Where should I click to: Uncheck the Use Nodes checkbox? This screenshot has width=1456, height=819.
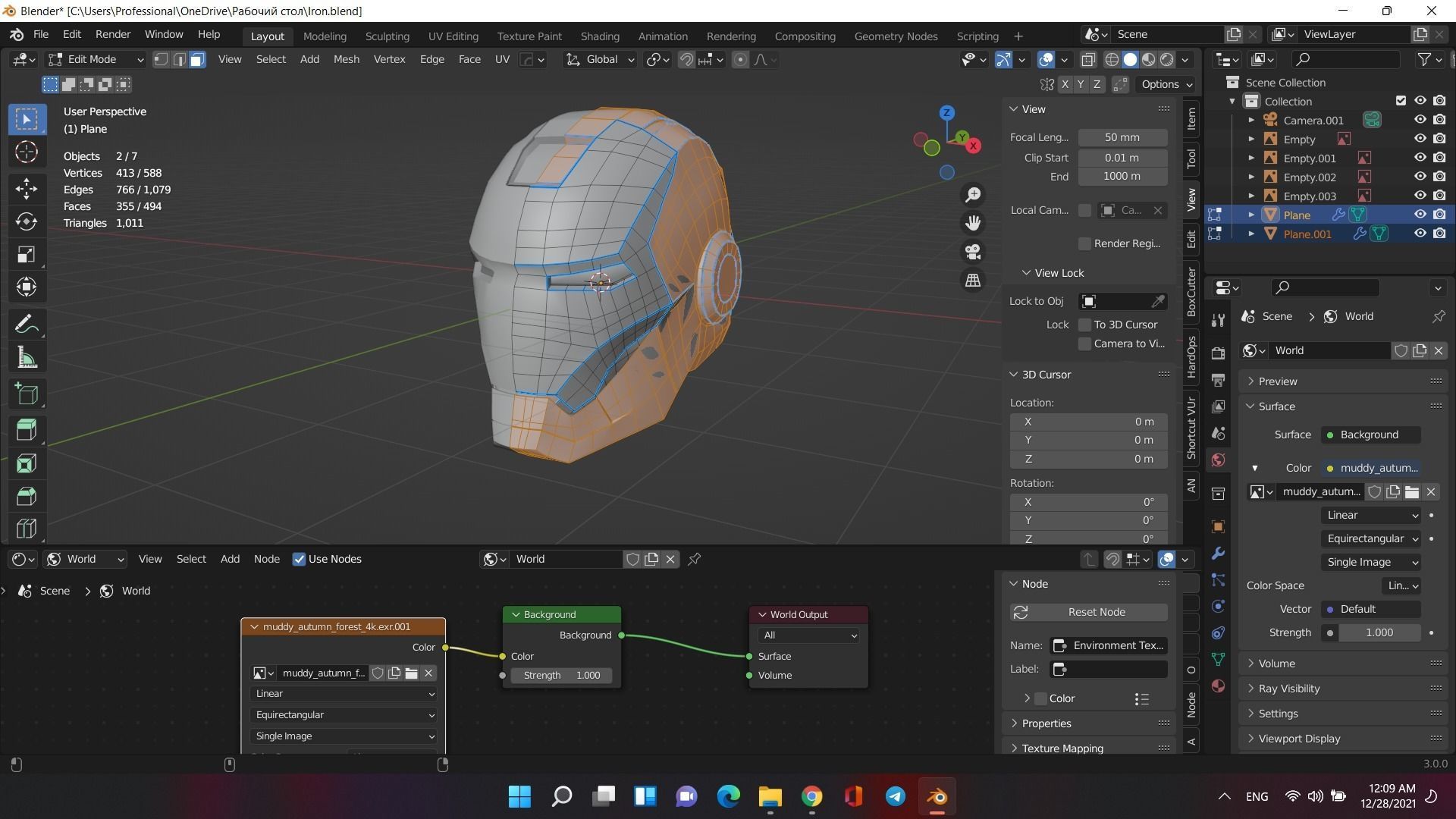[299, 560]
